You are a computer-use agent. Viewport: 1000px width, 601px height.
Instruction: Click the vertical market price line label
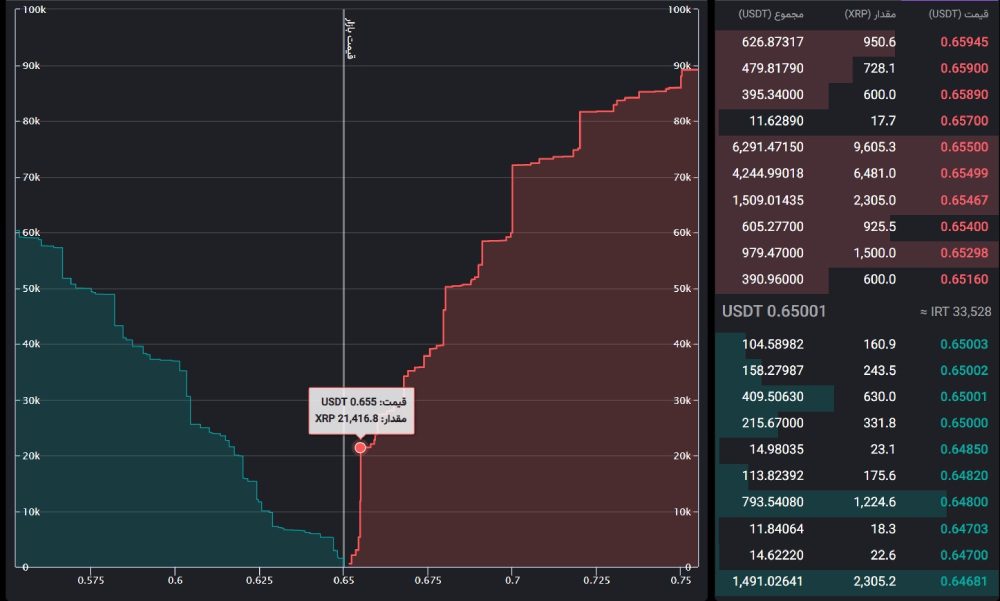pyautogui.click(x=349, y=38)
